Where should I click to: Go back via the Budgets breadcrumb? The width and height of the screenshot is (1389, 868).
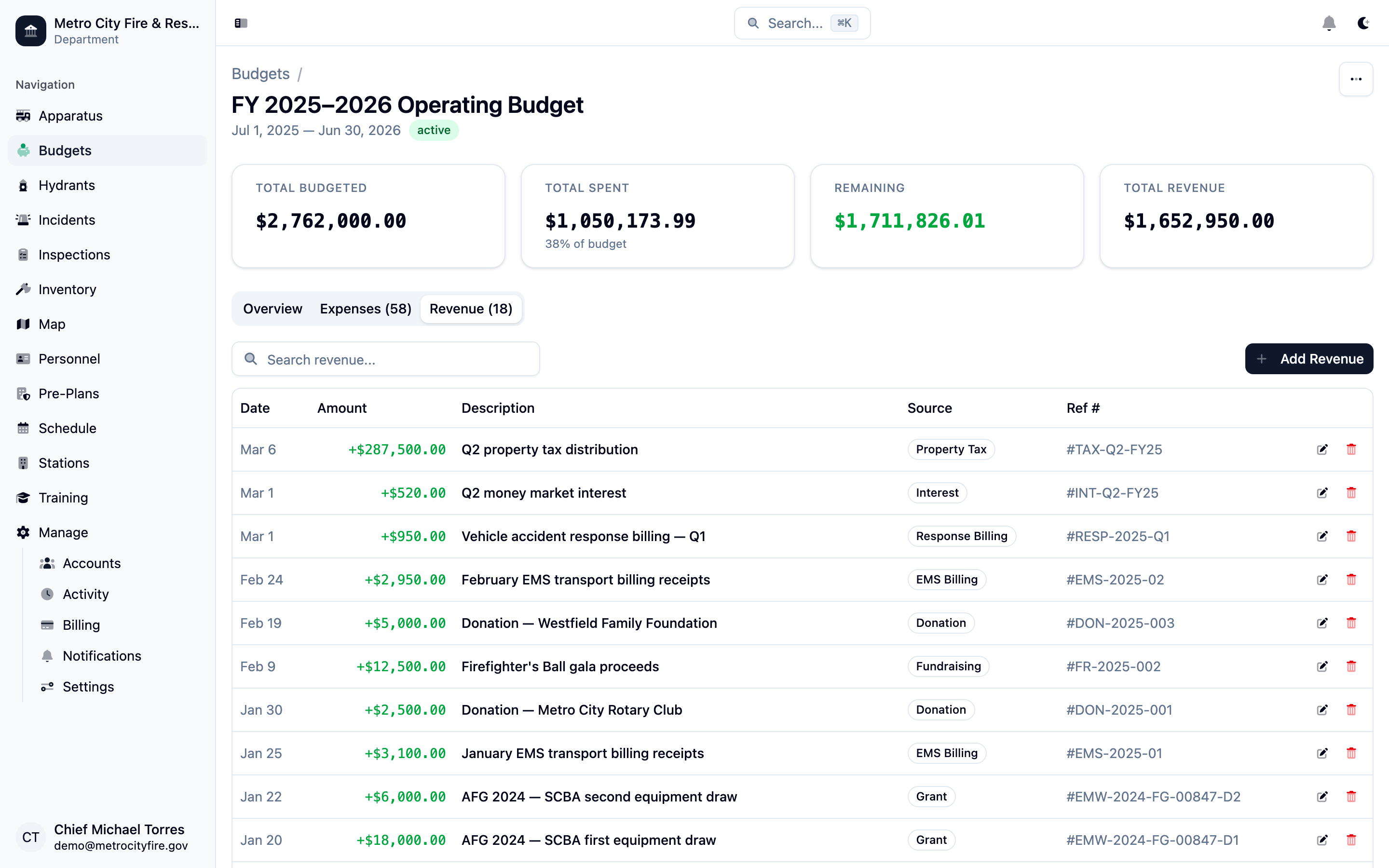pyautogui.click(x=260, y=73)
